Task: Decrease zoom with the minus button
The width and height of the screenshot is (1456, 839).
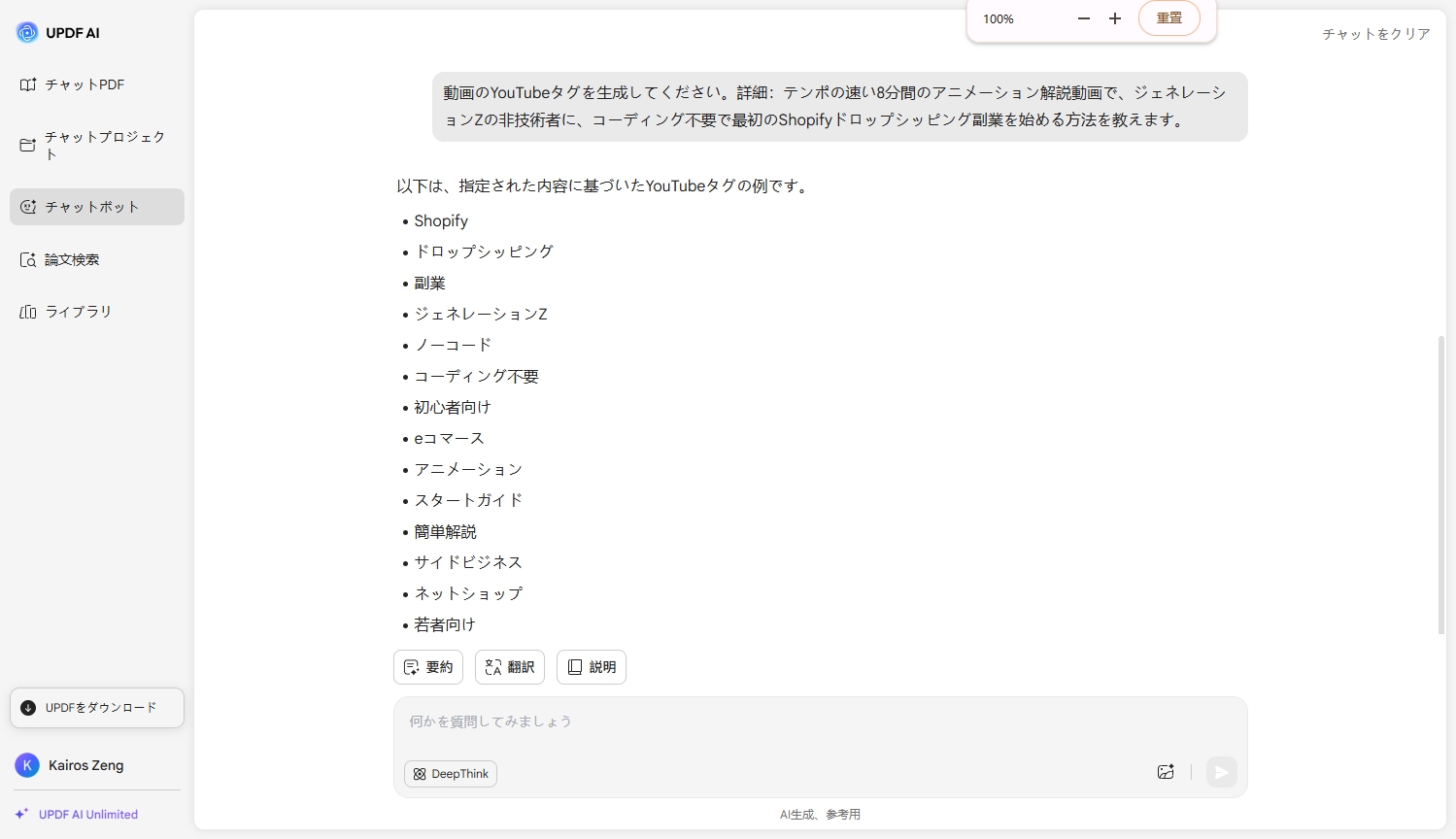Action: (1084, 18)
